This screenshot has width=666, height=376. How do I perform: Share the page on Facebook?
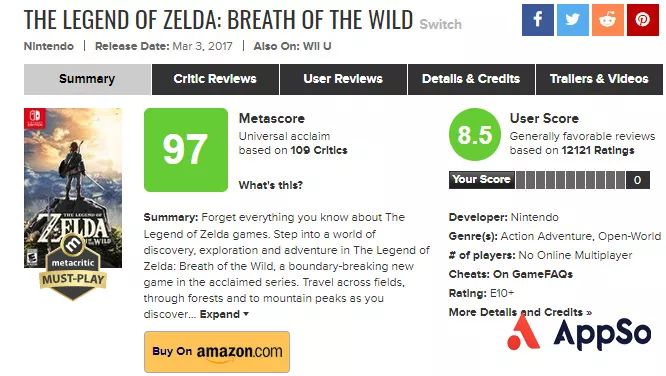(538, 20)
